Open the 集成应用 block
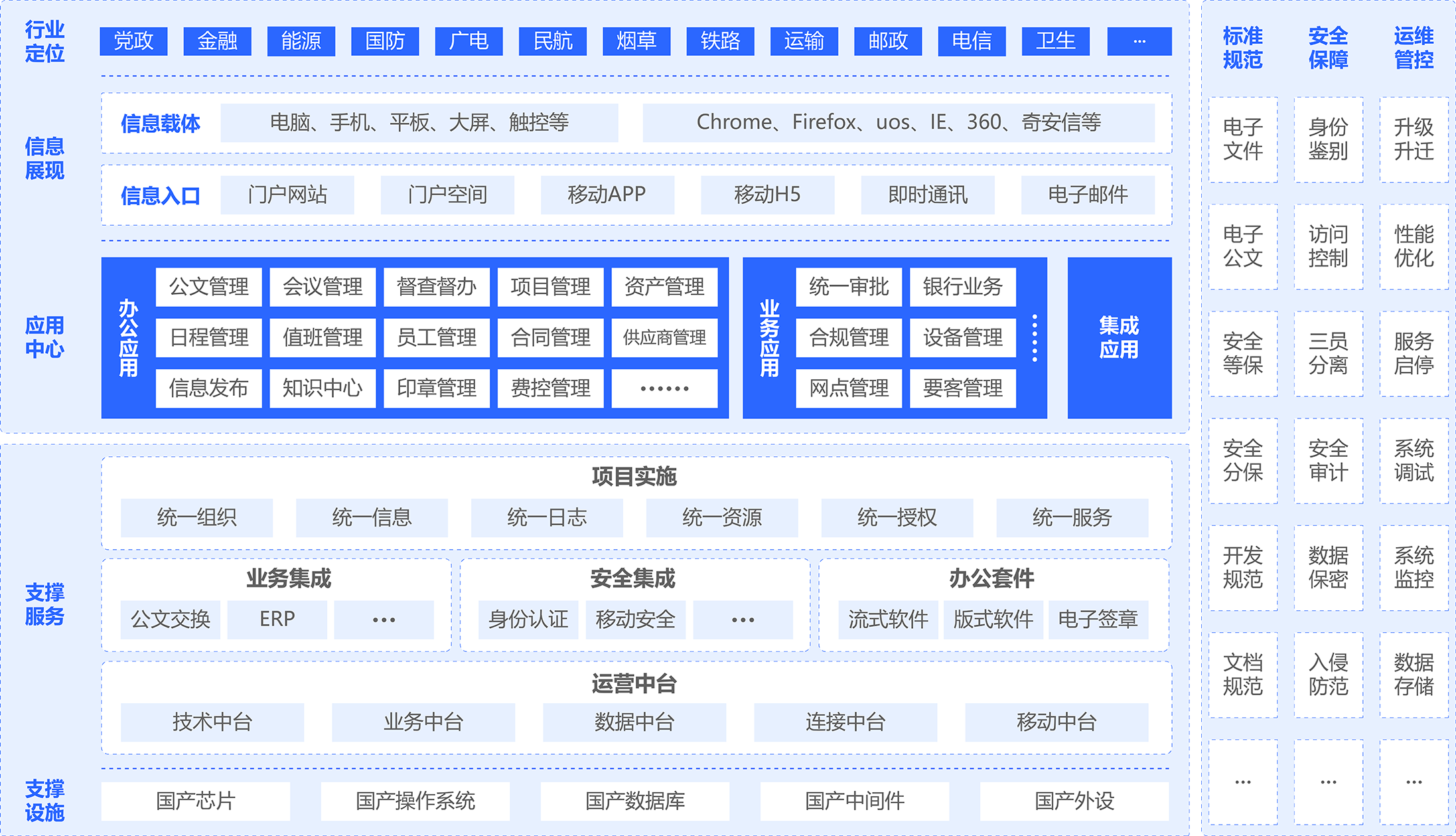The image size is (1456, 836). (x=1119, y=337)
